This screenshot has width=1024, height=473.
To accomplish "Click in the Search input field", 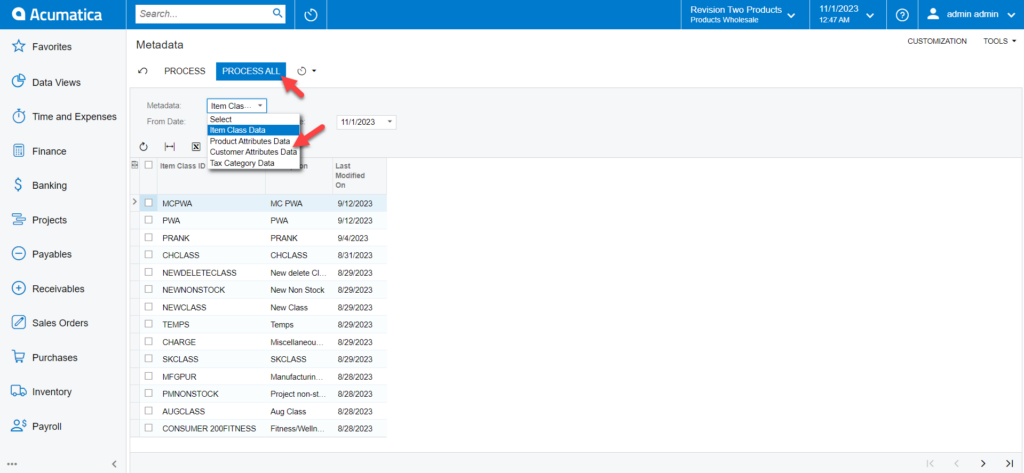I will [x=204, y=13].
